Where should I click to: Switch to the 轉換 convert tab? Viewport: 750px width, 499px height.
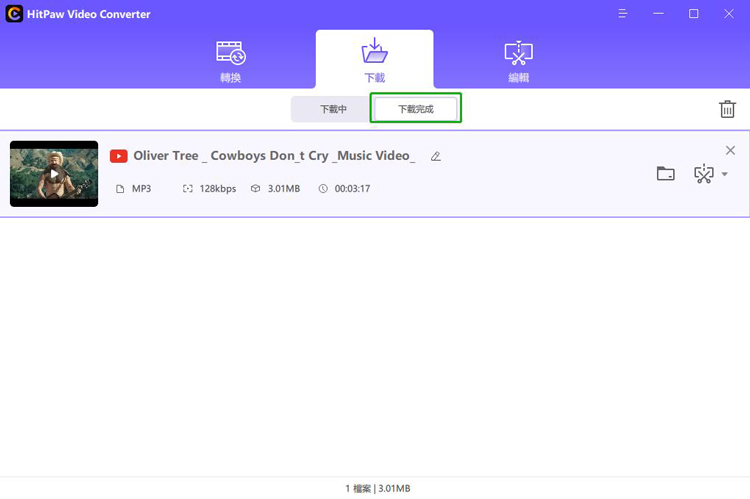(231, 62)
